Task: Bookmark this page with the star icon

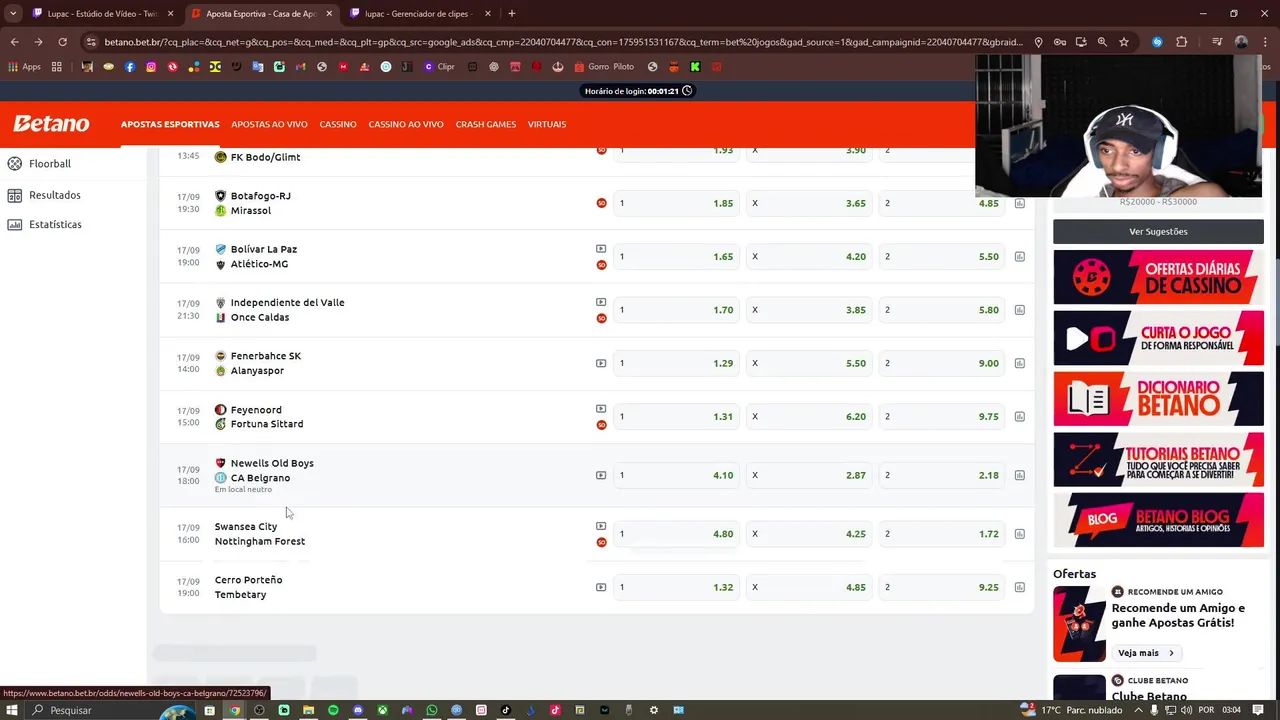Action: point(1124,42)
